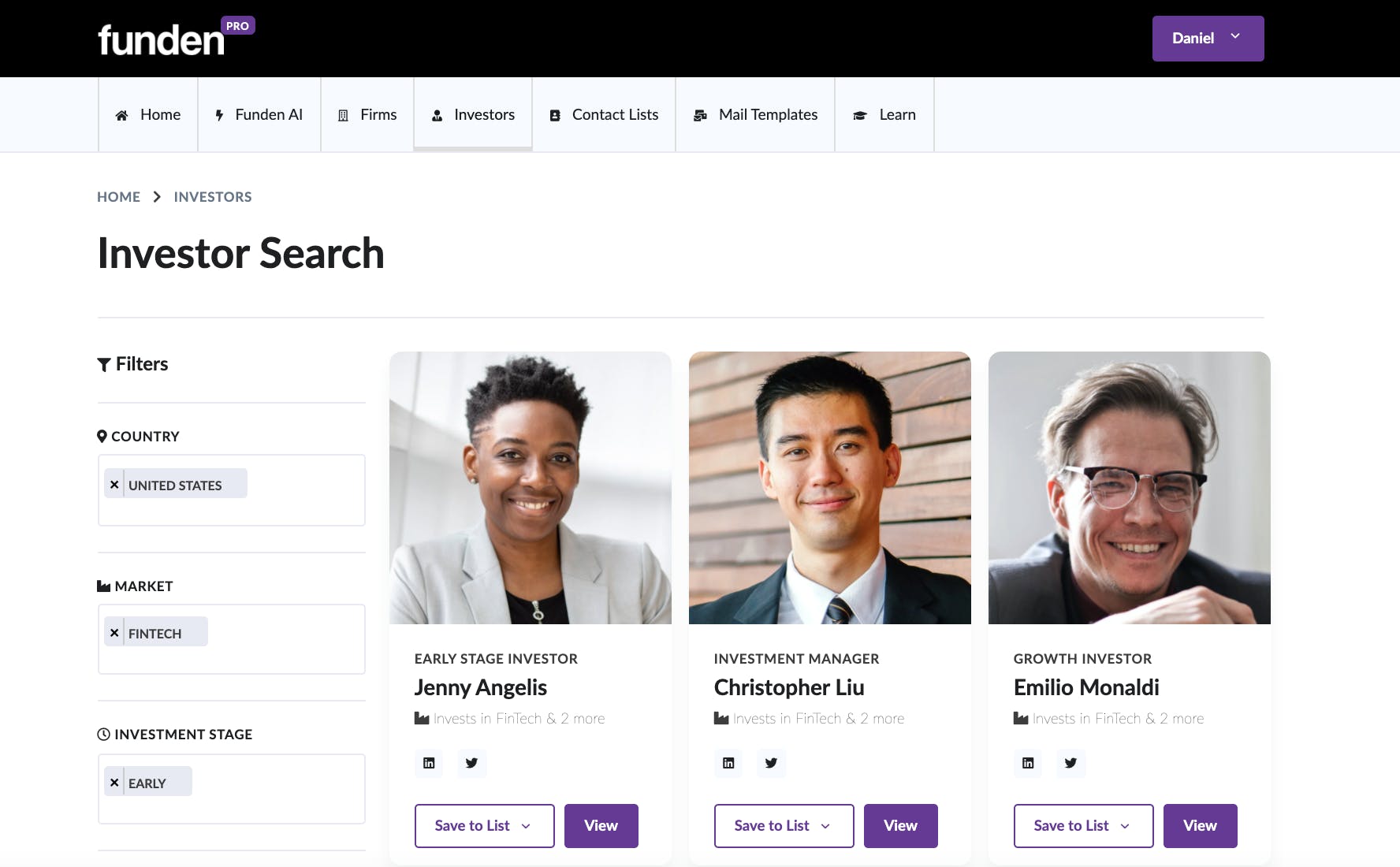The width and height of the screenshot is (1400, 867).
Task: Open Jenny Angelis's LinkedIn profile icon
Action: (429, 763)
